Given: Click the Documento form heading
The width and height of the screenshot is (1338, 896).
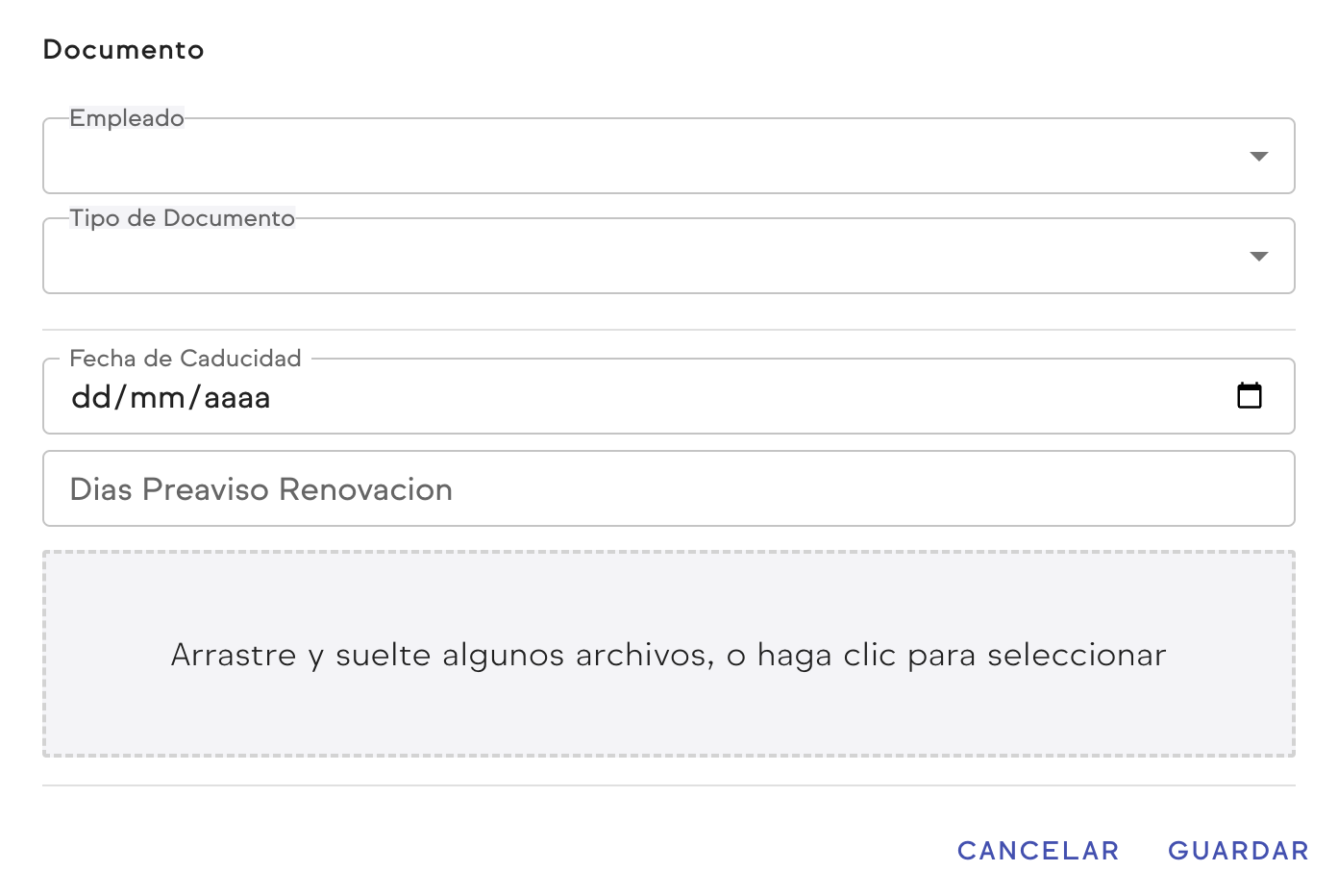Looking at the screenshot, I should [x=123, y=50].
